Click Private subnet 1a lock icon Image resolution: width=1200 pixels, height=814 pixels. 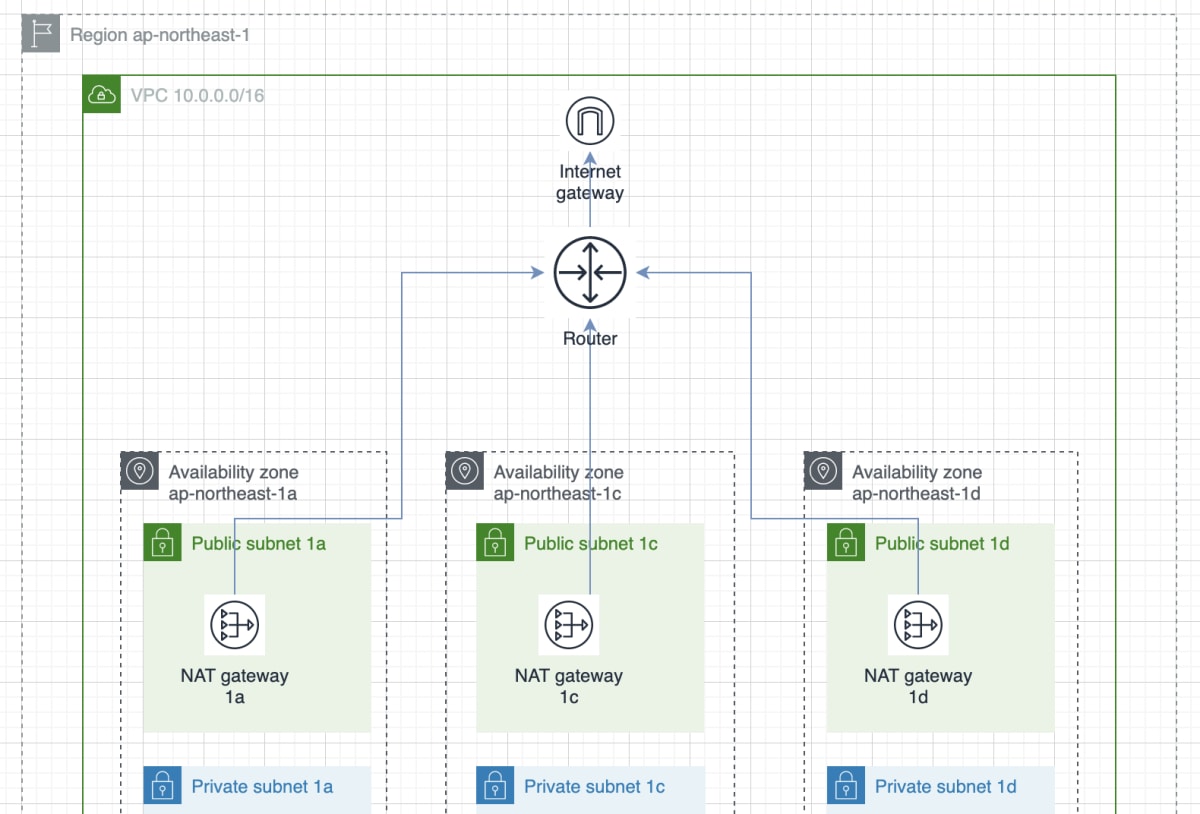point(162,785)
